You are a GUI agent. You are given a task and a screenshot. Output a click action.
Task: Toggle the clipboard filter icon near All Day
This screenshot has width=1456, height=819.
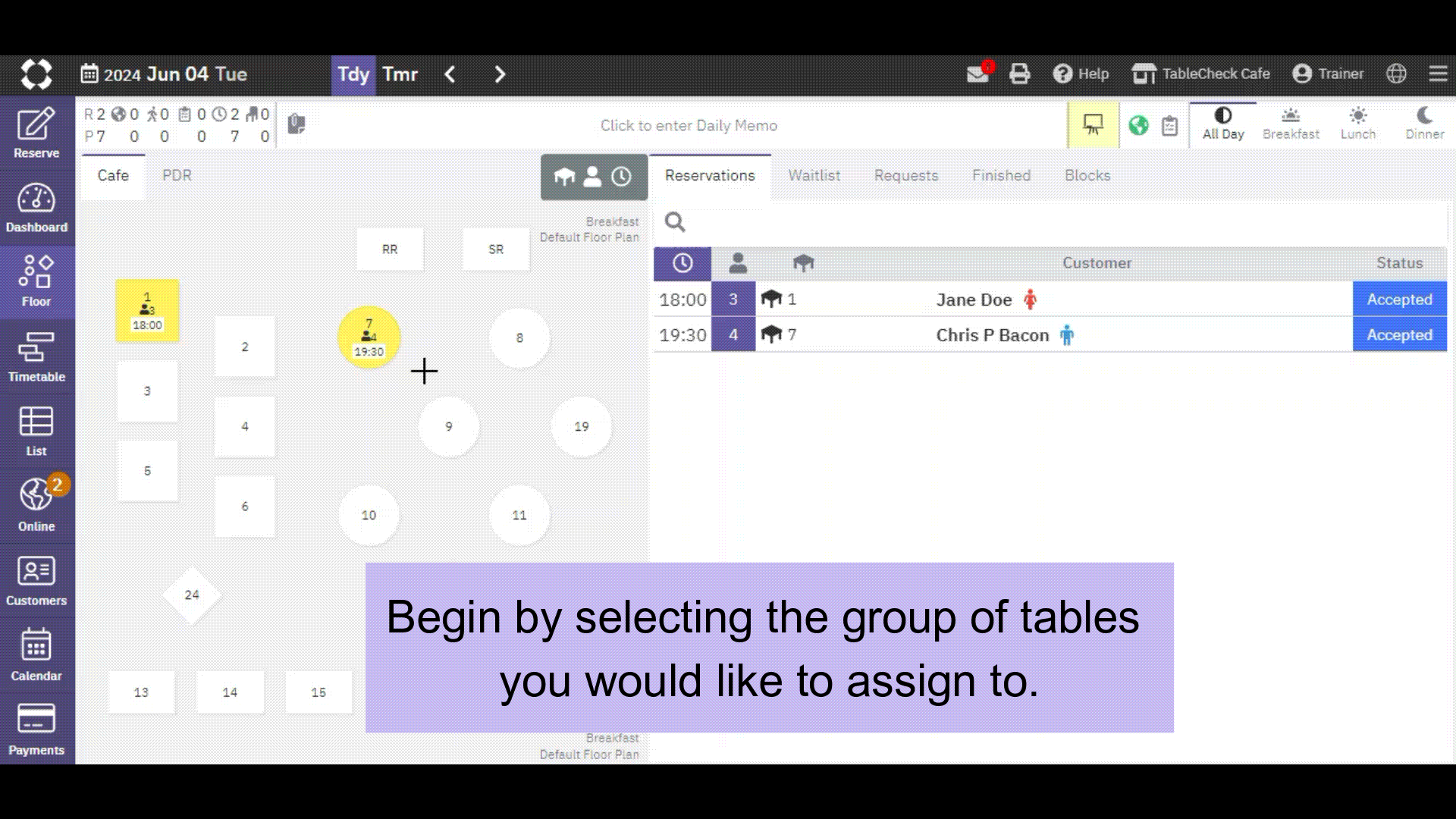(x=1170, y=125)
